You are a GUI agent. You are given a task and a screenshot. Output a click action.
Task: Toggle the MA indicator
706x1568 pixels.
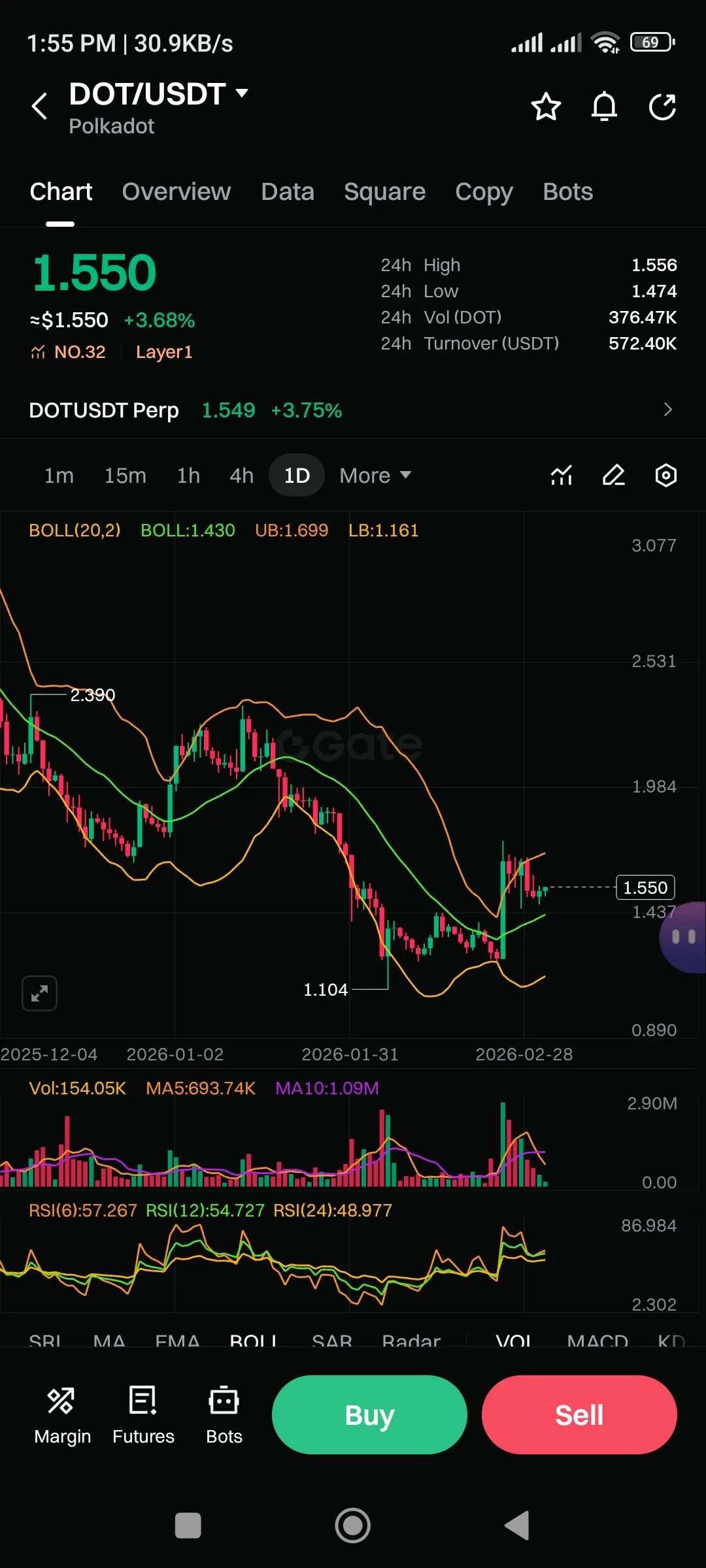point(109,1340)
